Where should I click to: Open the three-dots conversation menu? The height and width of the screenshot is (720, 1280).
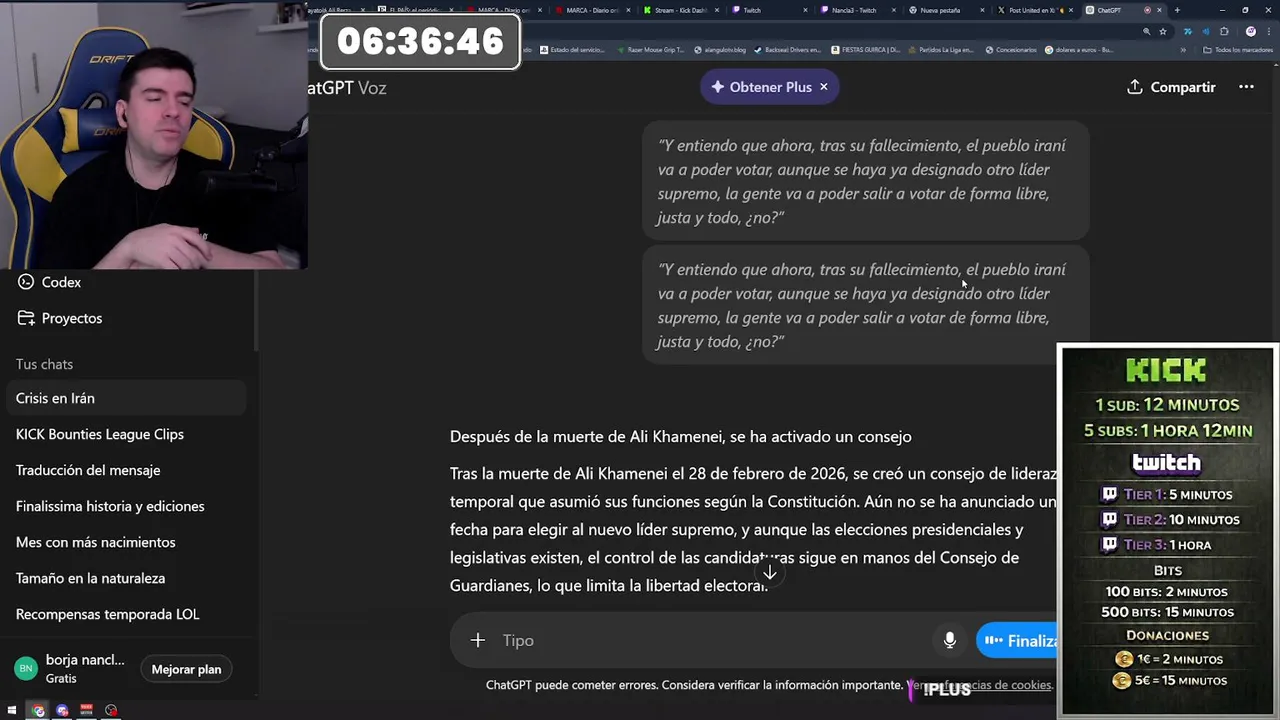[x=1246, y=87]
